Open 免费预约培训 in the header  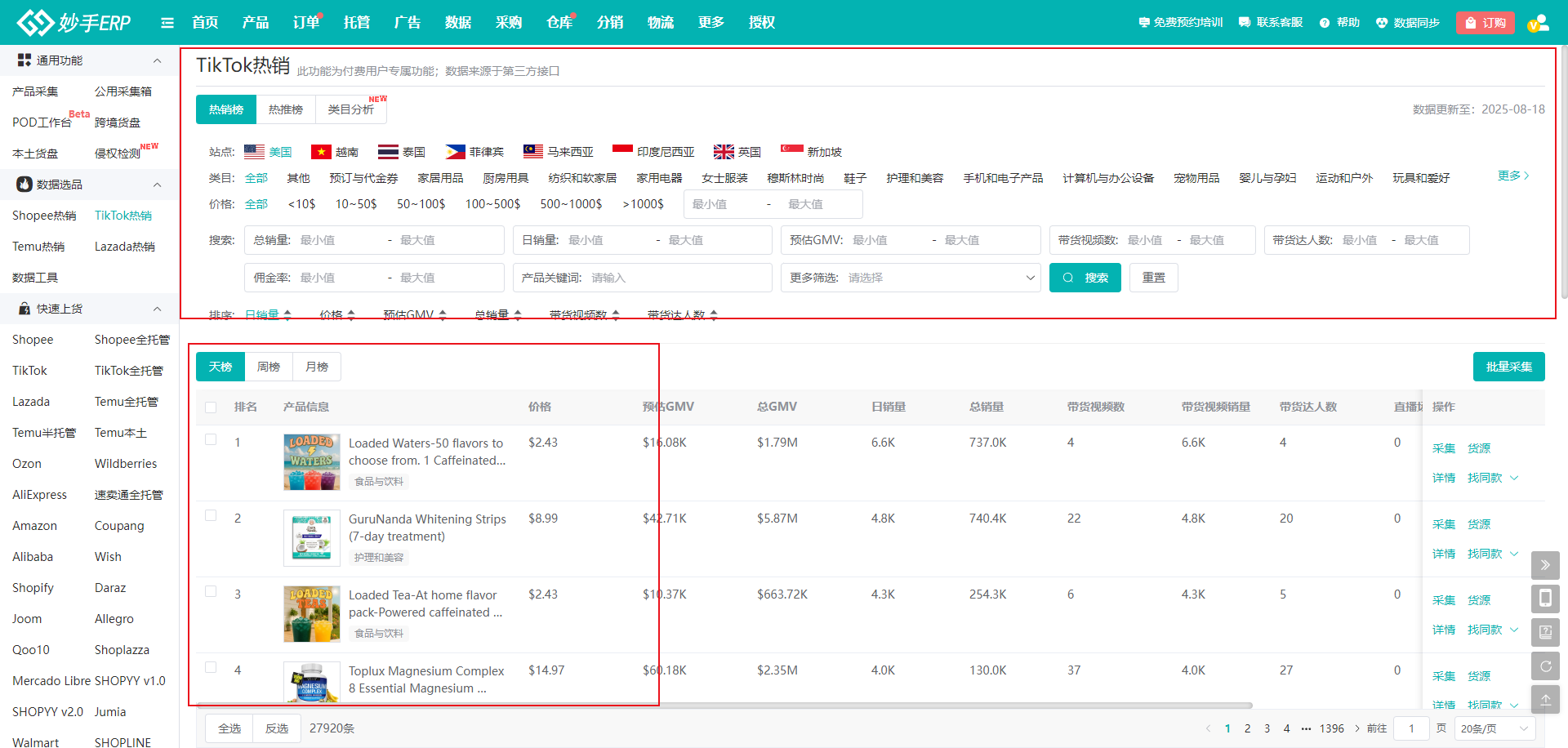click(x=1181, y=23)
